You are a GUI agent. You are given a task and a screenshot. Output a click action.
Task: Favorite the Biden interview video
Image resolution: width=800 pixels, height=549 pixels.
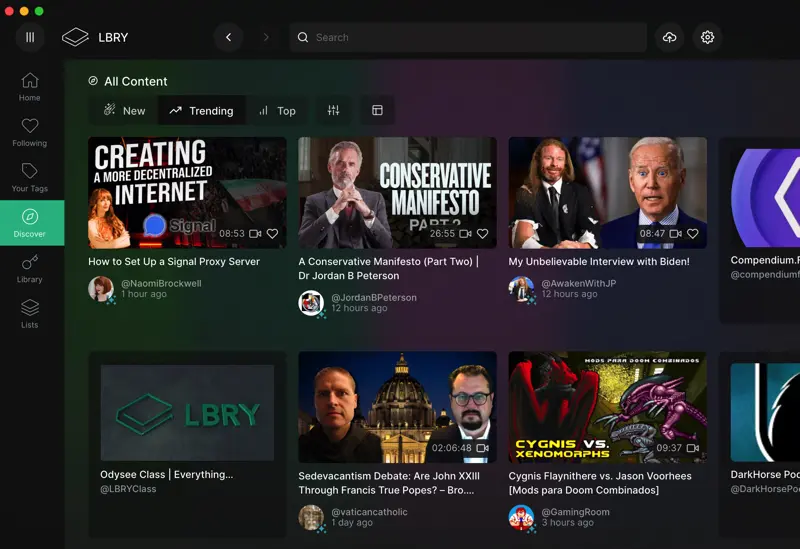pos(692,233)
